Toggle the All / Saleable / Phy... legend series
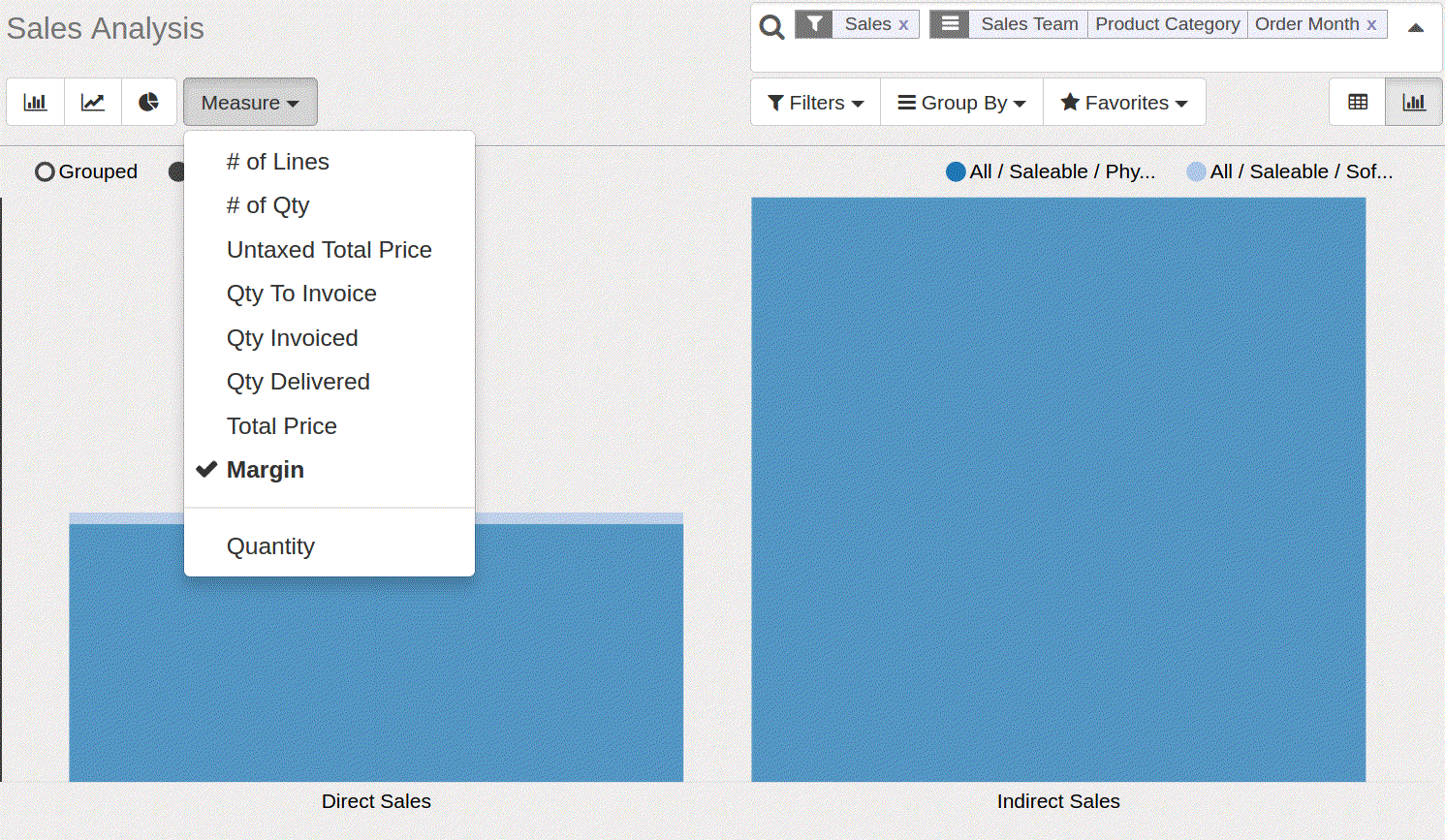 [x=1051, y=171]
